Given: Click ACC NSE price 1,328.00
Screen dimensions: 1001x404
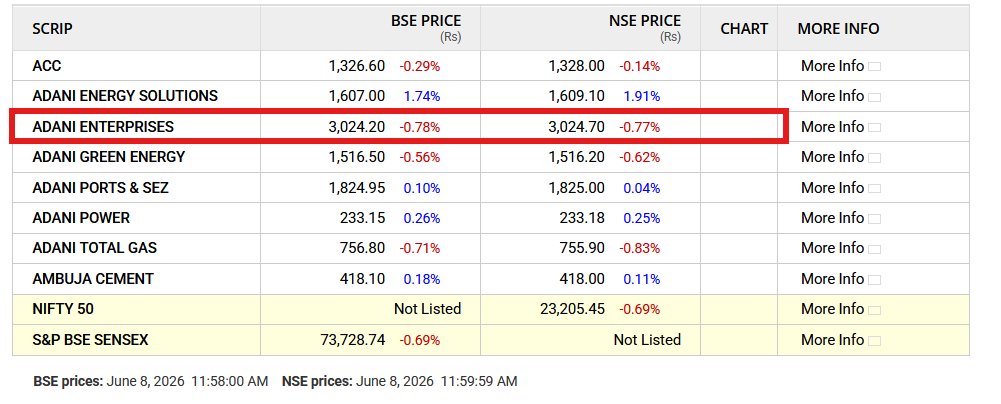Looking at the screenshot, I should 576,66.
